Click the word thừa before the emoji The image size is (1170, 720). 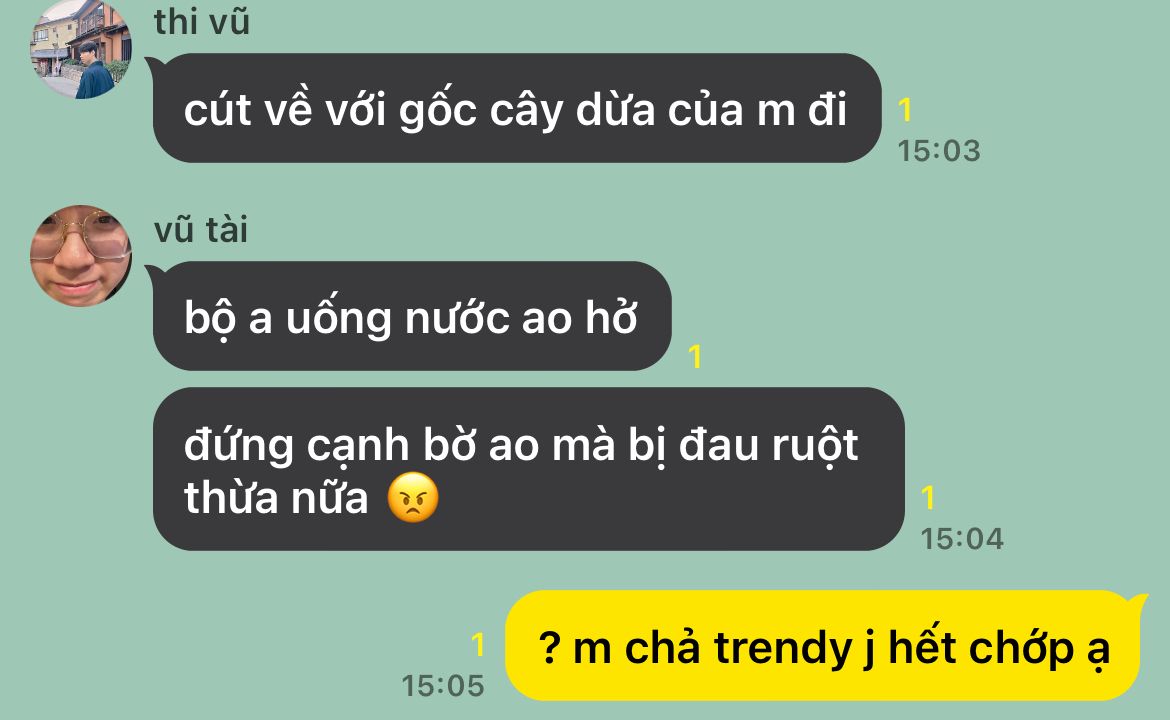[x=232, y=497]
